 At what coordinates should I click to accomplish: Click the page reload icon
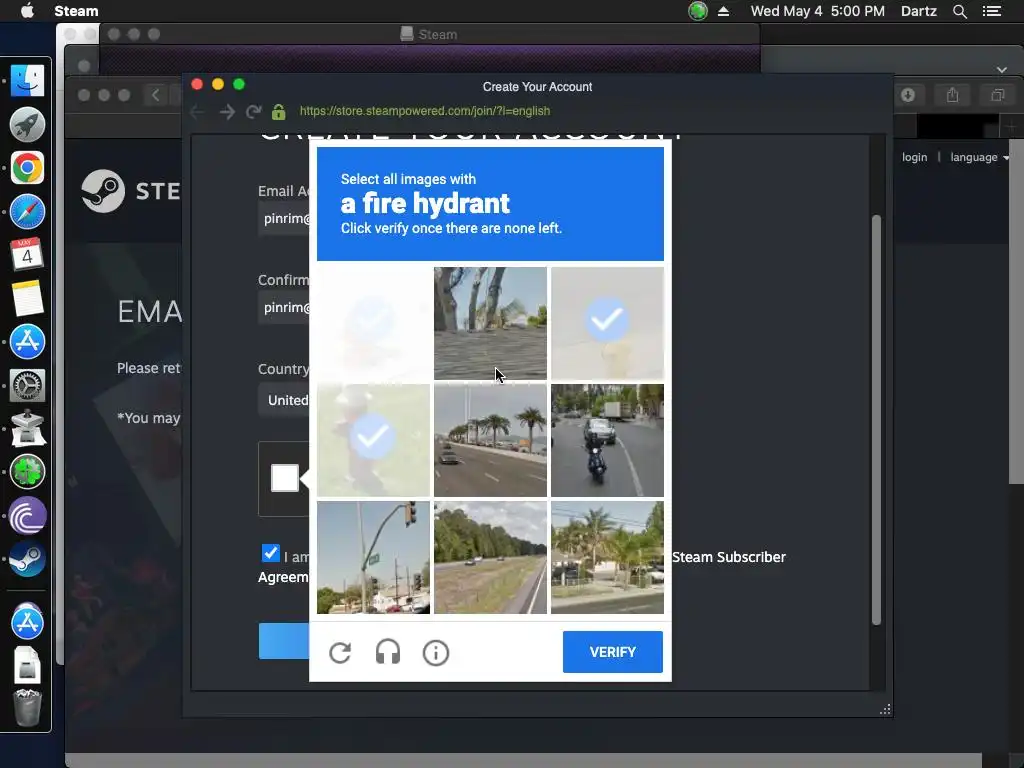point(253,112)
